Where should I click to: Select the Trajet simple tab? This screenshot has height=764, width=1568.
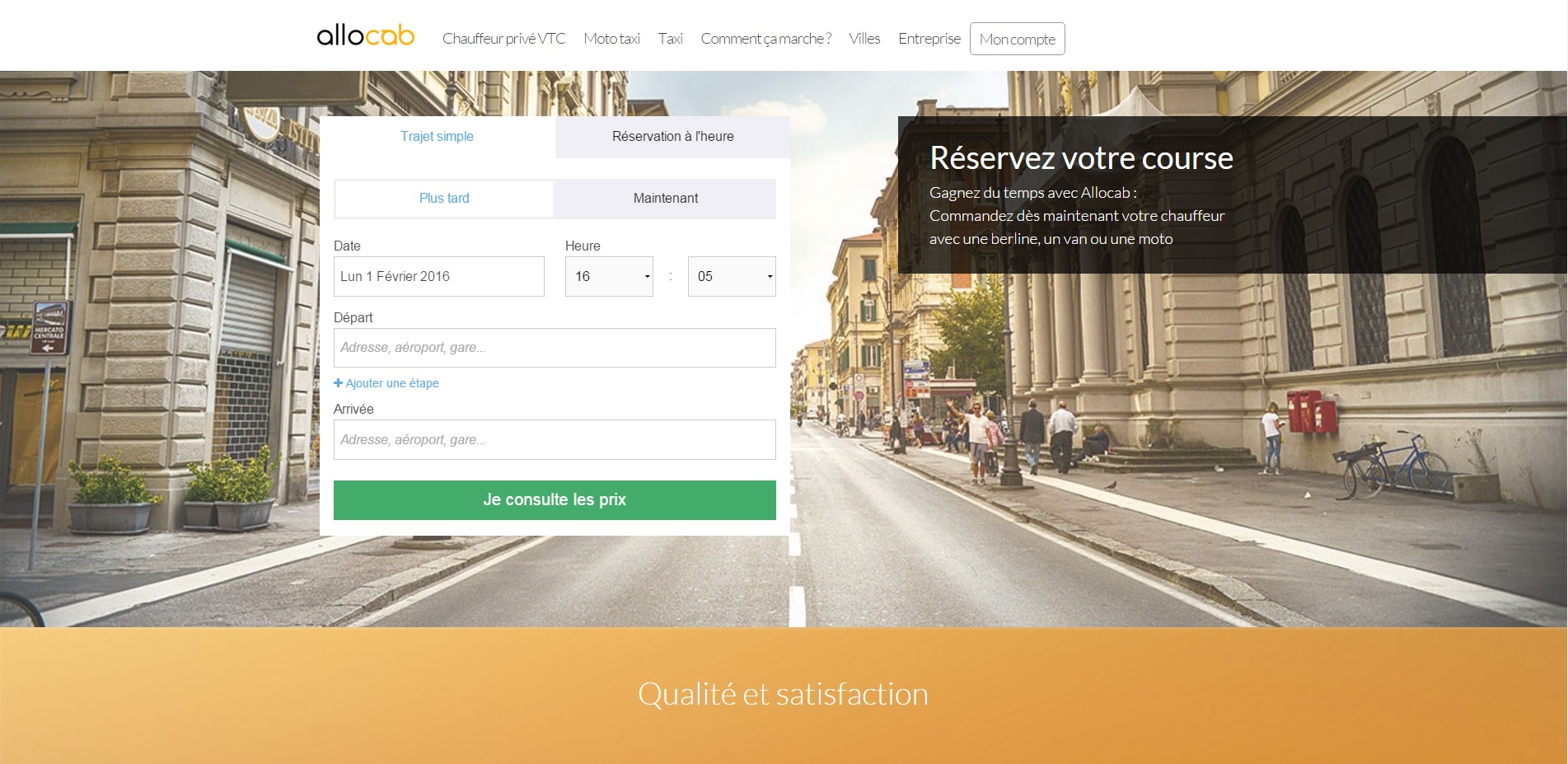pos(438,137)
